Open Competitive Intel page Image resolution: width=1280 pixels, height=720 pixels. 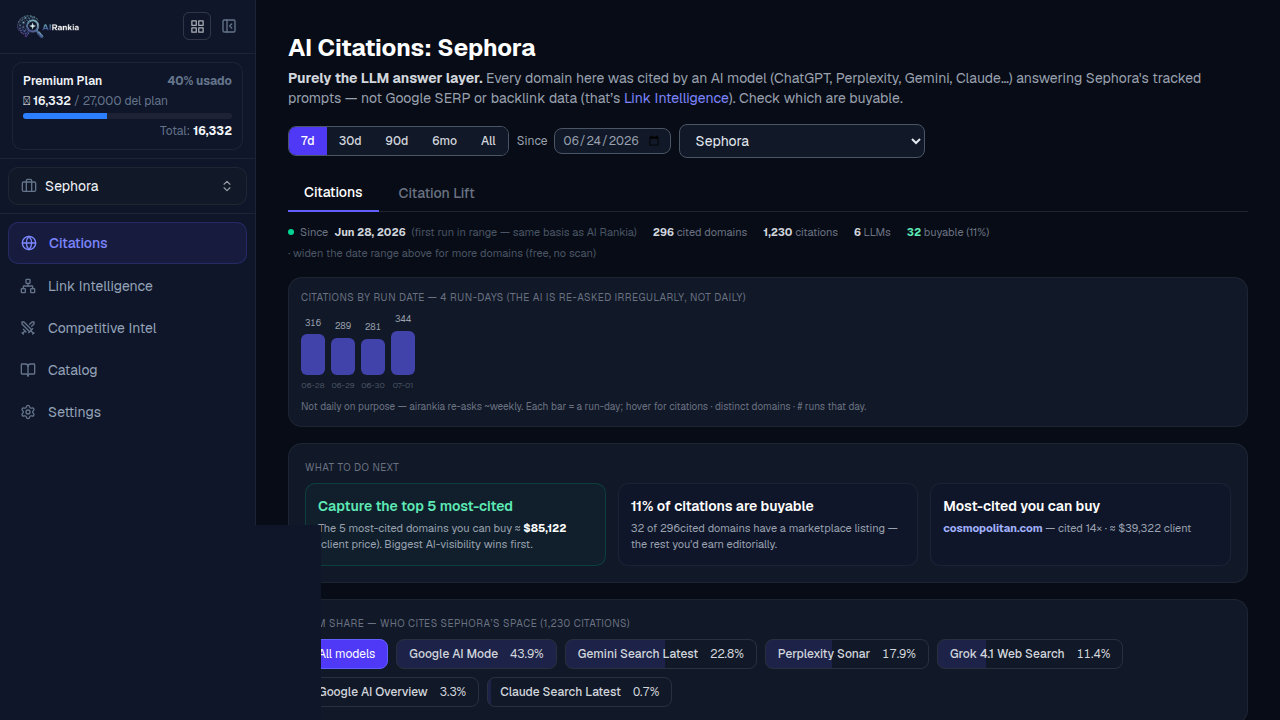click(127, 328)
